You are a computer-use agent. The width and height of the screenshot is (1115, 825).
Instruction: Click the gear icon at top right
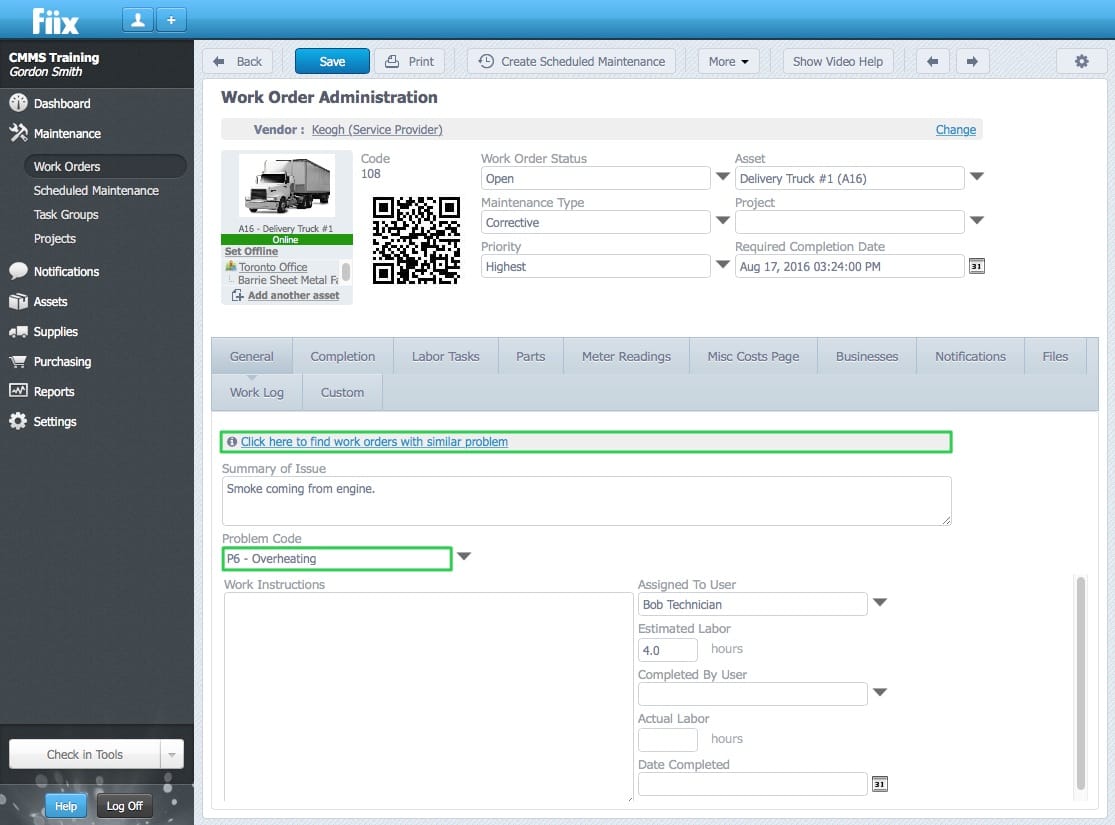coord(1081,61)
